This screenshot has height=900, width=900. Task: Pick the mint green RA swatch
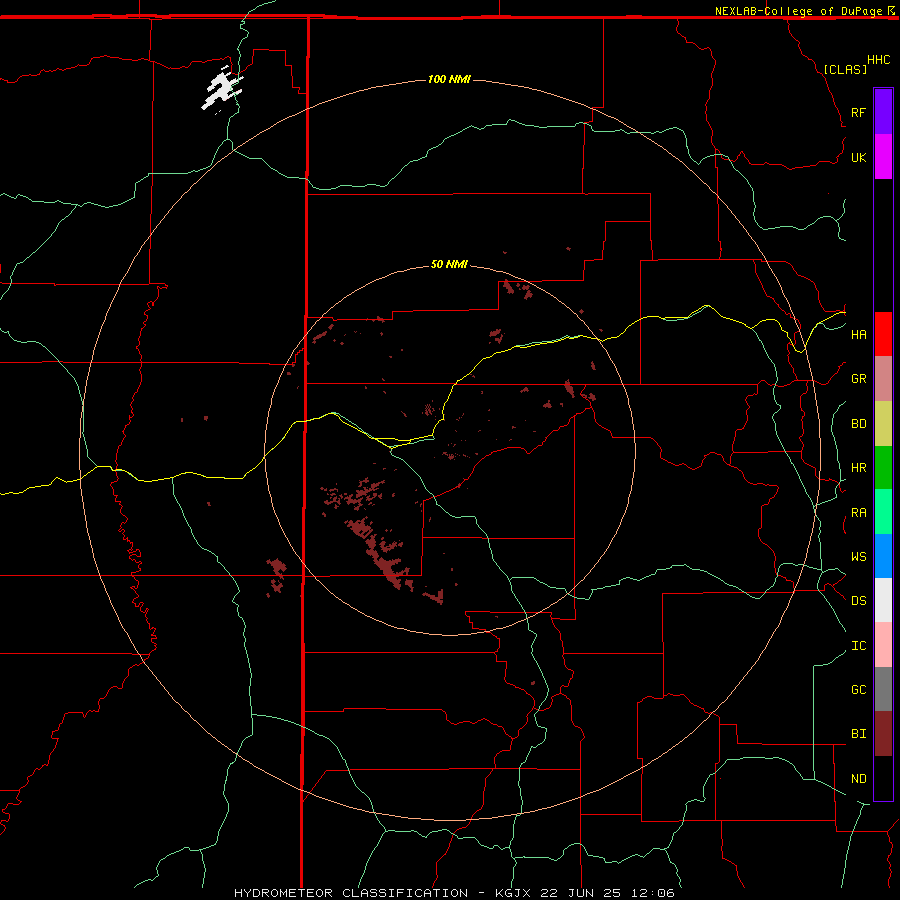(883, 512)
